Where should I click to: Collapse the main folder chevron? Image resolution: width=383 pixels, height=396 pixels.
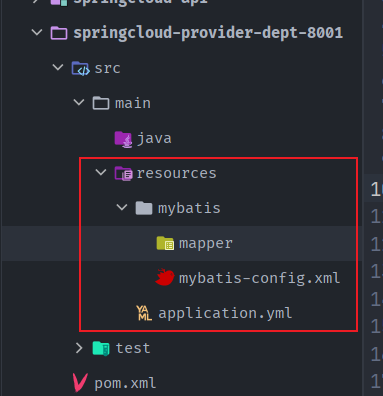point(79,102)
